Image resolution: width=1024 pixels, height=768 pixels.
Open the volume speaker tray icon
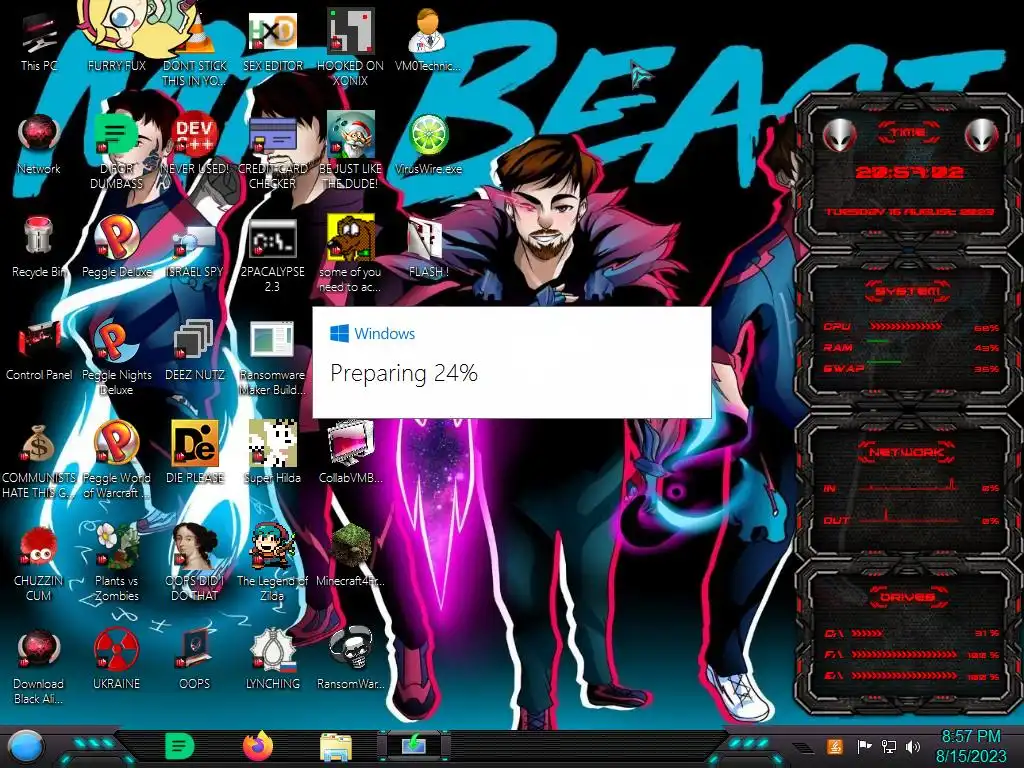click(912, 746)
